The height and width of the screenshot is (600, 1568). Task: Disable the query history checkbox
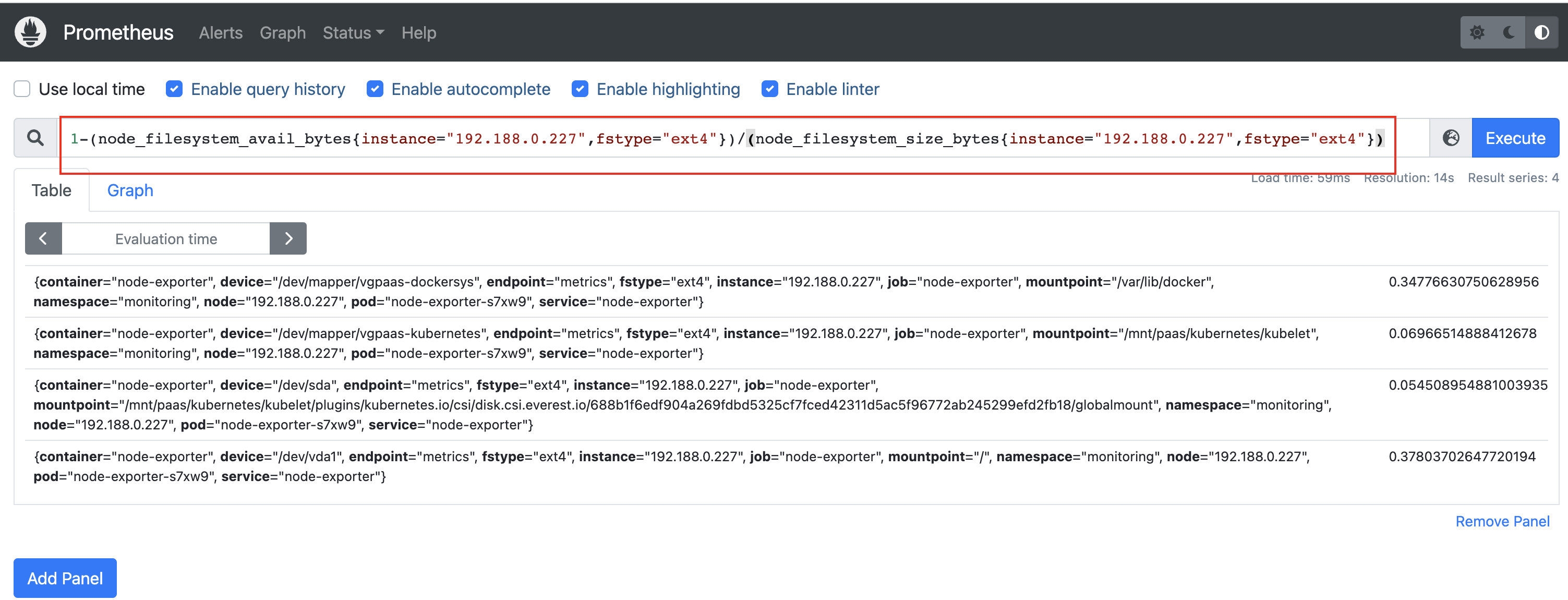click(174, 89)
